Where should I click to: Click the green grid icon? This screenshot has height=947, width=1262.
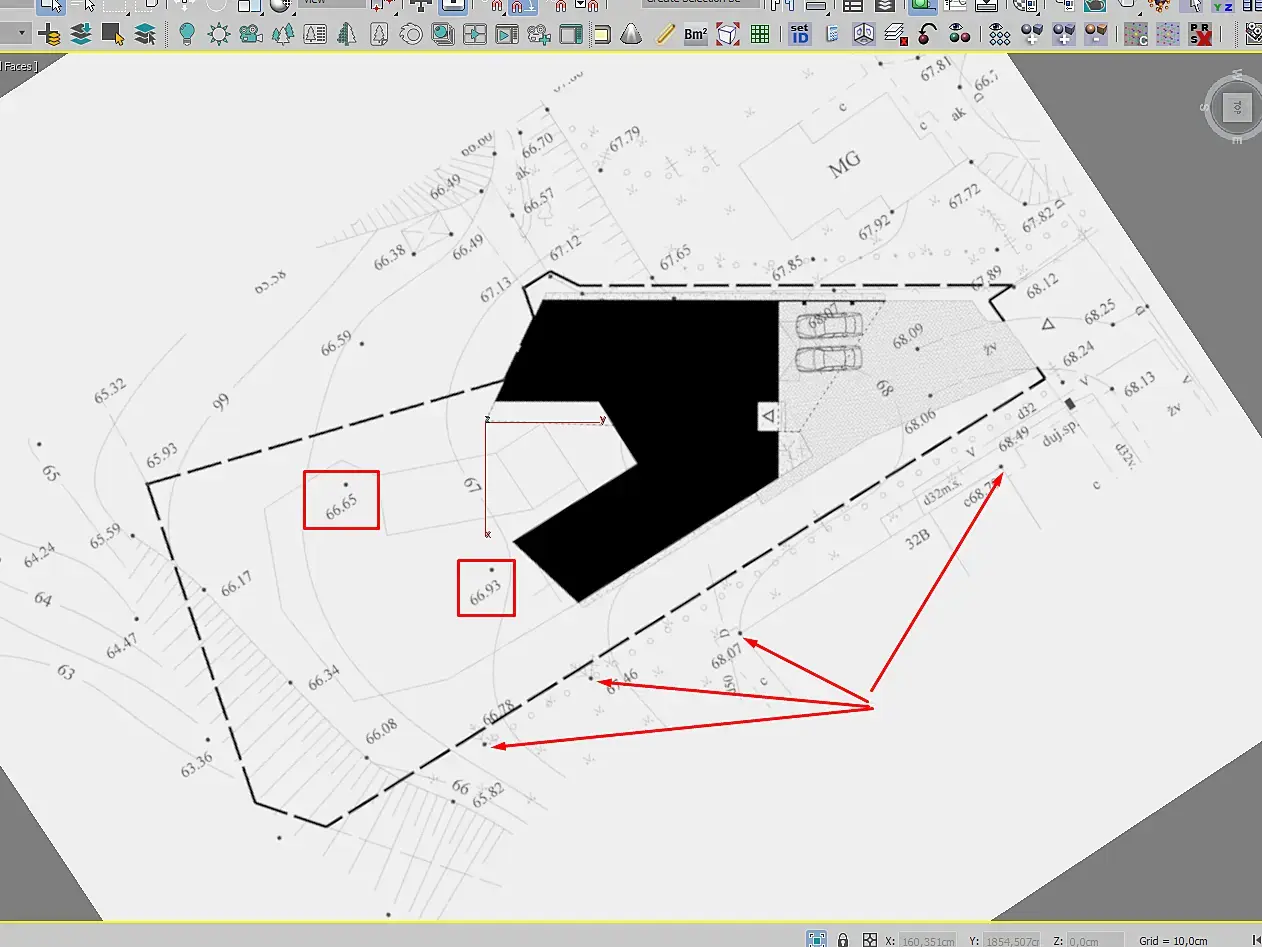760,36
